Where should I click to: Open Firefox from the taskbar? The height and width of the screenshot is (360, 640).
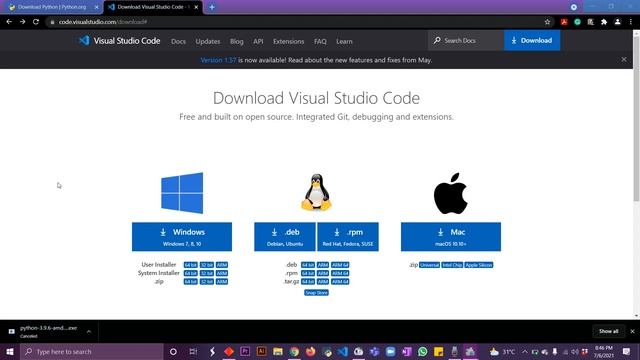pyautogui.click(x=311, y=351)
